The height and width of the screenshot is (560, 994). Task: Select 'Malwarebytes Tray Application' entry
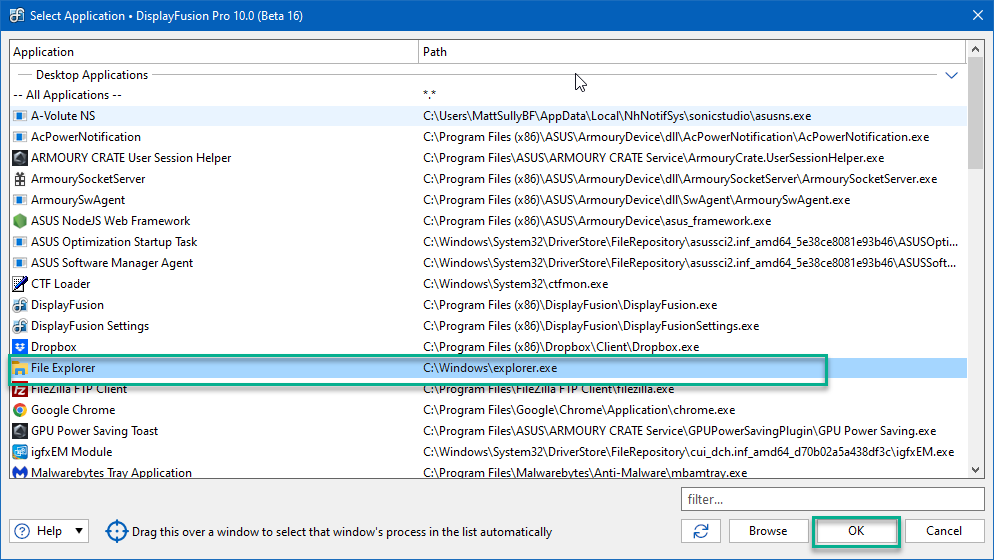111,472
